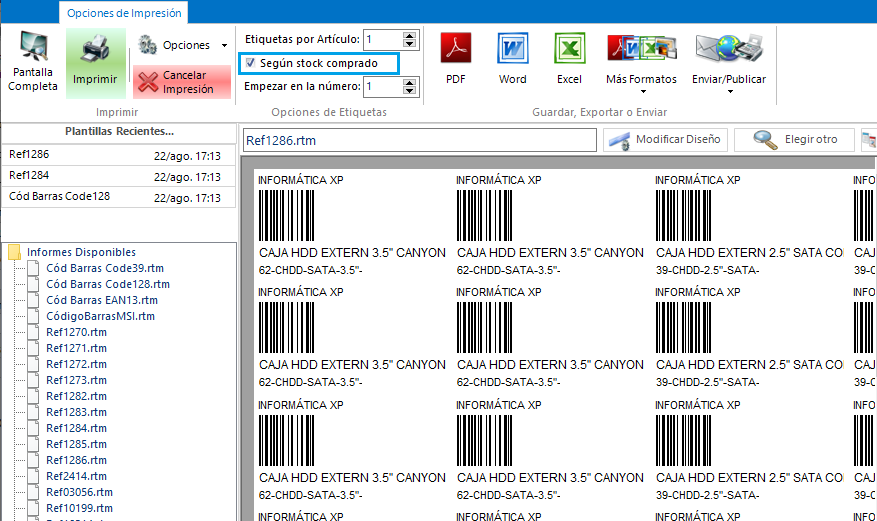Image resolution: width=877 pixels, height=521 pixels.
Task: Decrease Empezar en la número value
Action: tap(410, 91)
